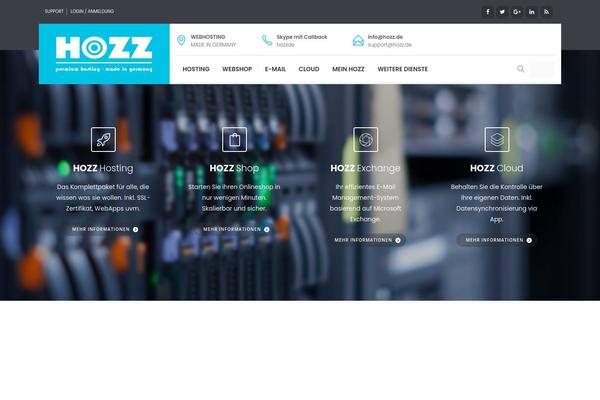Click the envelope icon by info@hozz.de
The width and height of the screenshot is (600, 400).
click(358, 41)
